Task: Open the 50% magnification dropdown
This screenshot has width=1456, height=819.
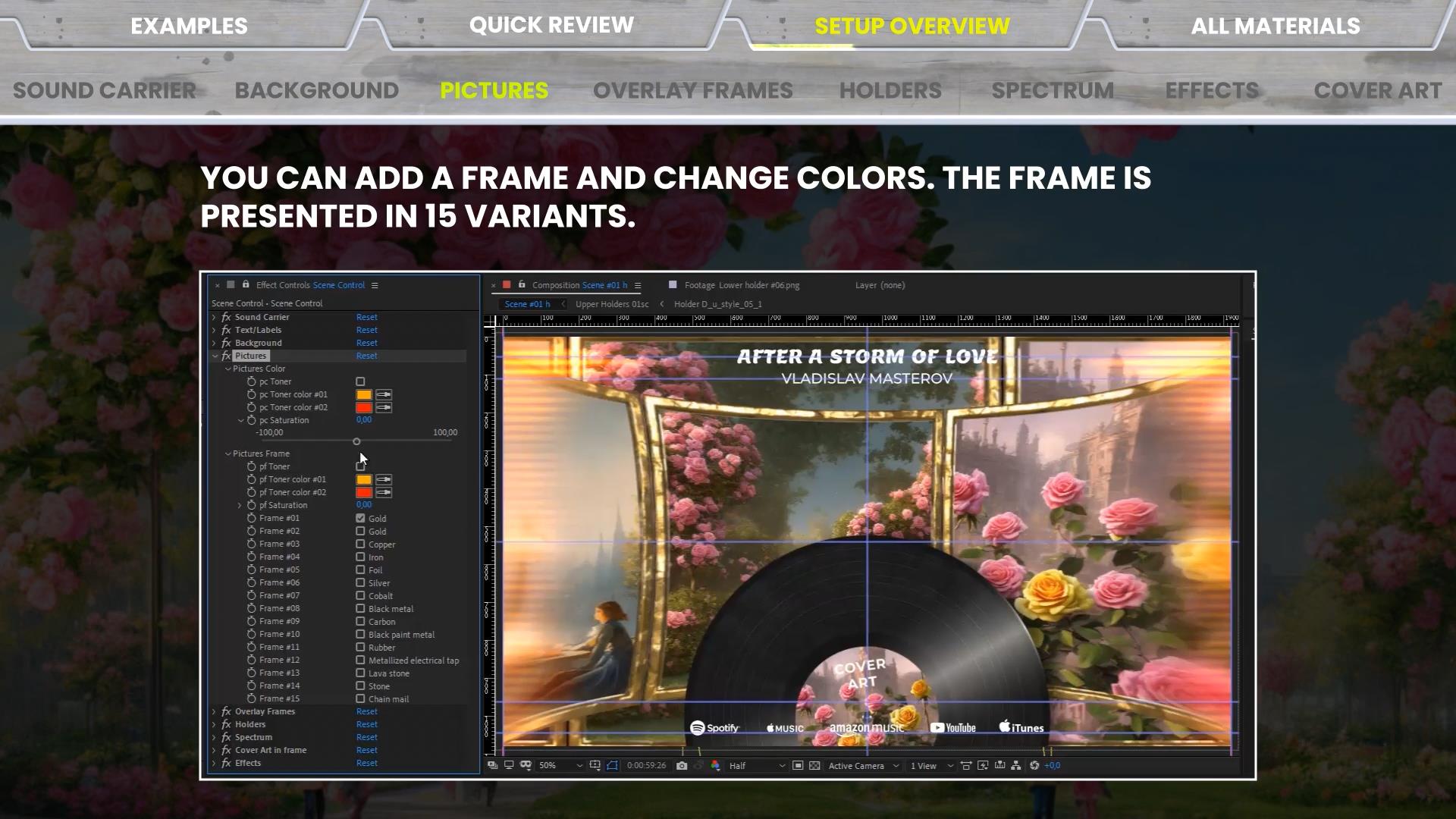Action: pyautogui.click(x=560, y=766)
